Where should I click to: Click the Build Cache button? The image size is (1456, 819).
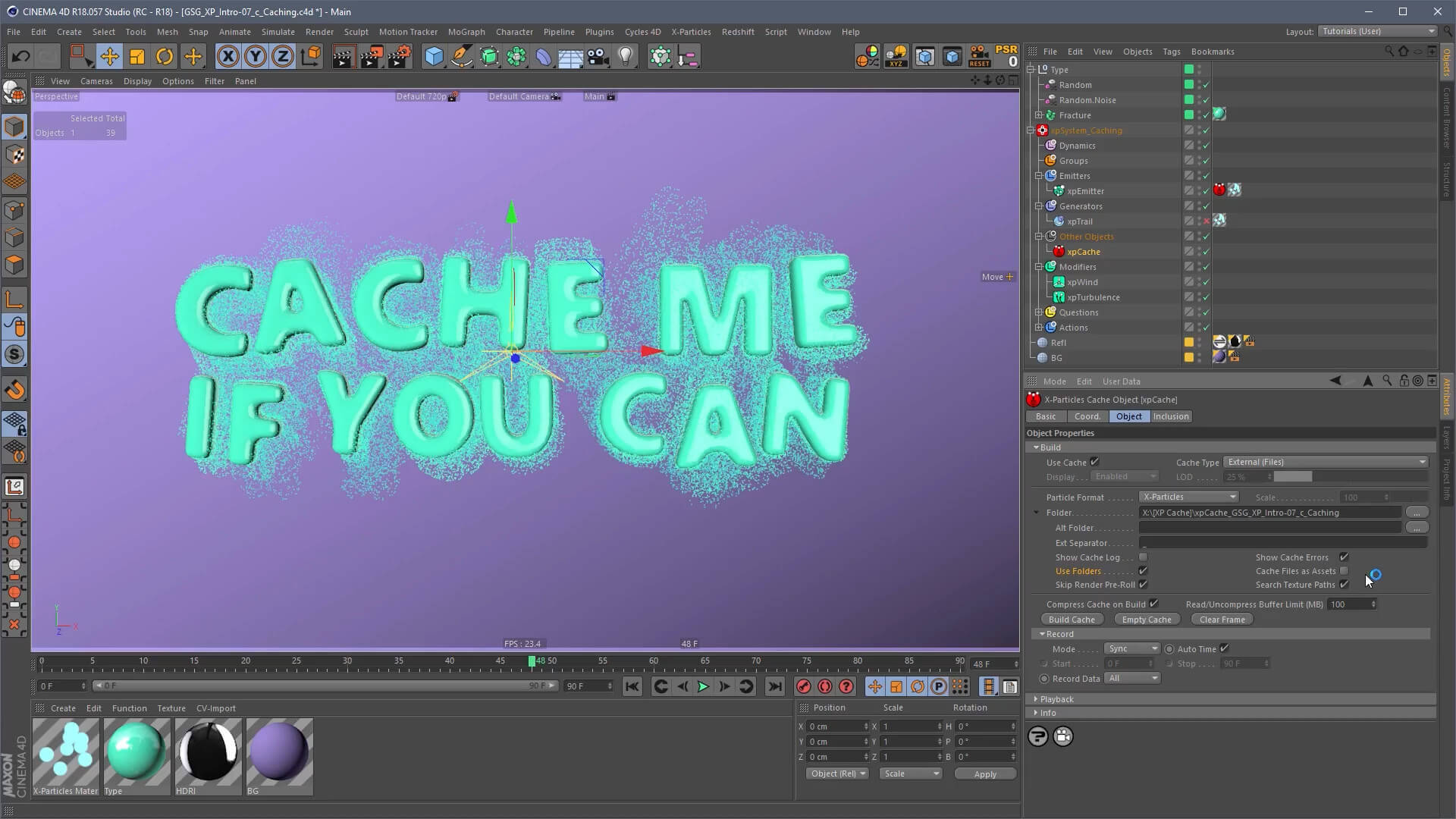(x=1072, y=620)
